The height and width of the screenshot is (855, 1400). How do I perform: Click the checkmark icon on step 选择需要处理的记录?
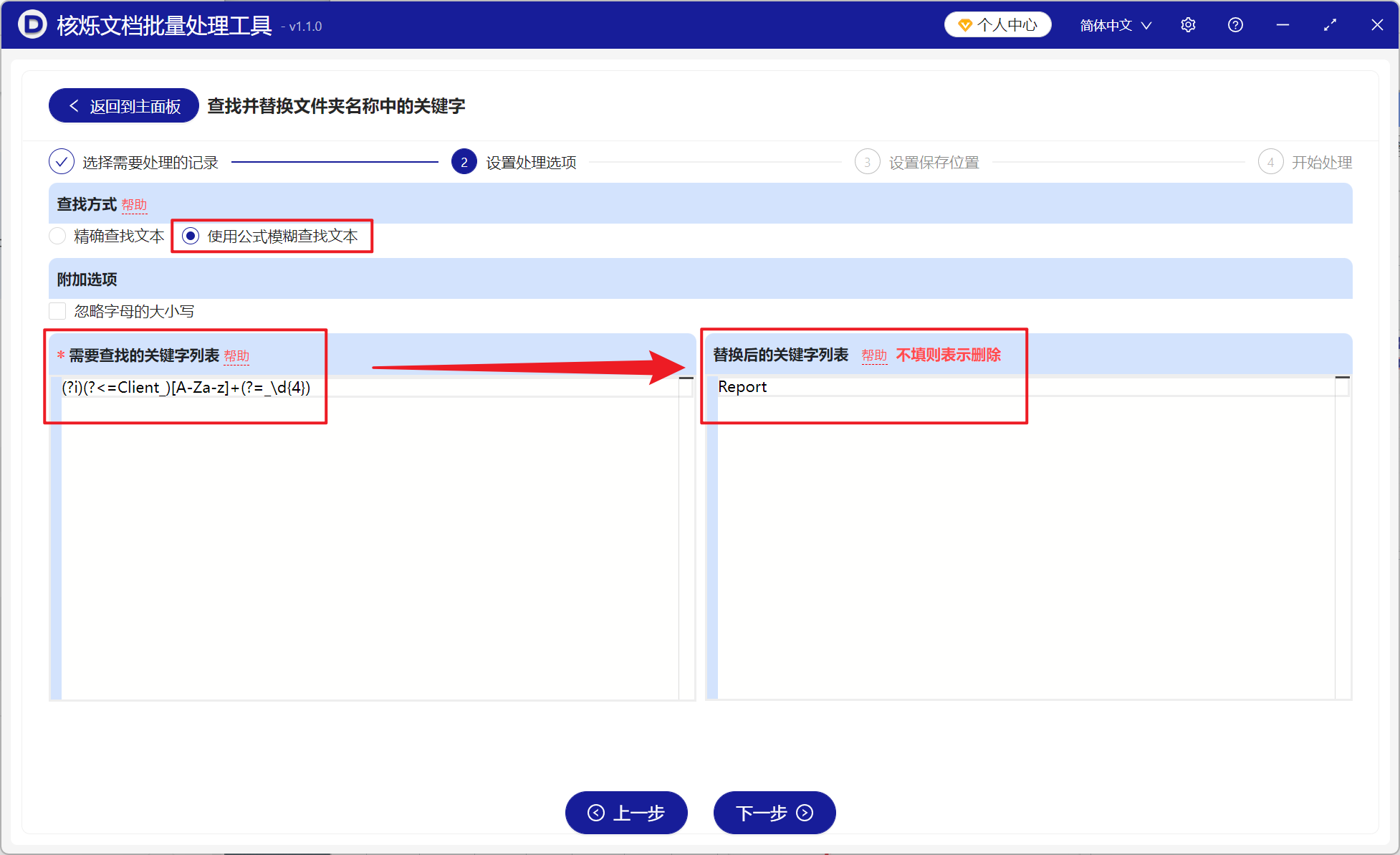pyautogui.click(x=62, y=161)
